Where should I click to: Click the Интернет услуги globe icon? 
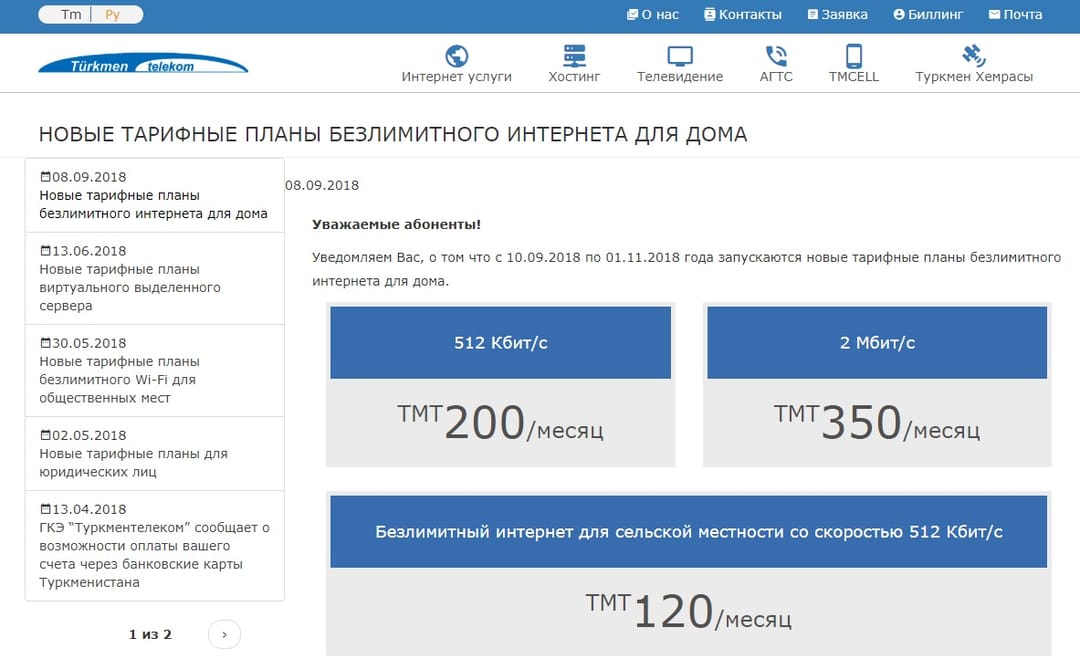457,55
